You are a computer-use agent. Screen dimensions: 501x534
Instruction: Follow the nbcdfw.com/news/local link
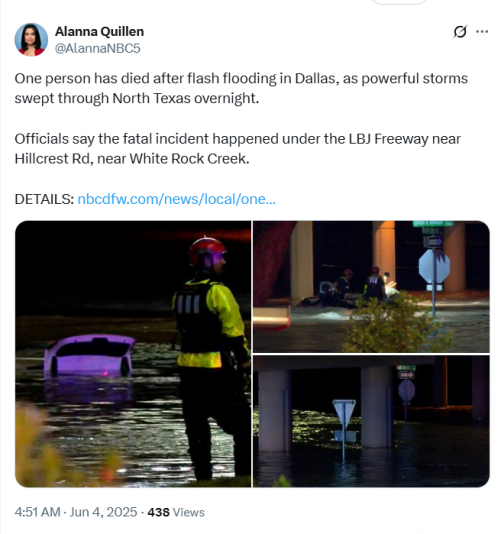click(x=176, y=199)
